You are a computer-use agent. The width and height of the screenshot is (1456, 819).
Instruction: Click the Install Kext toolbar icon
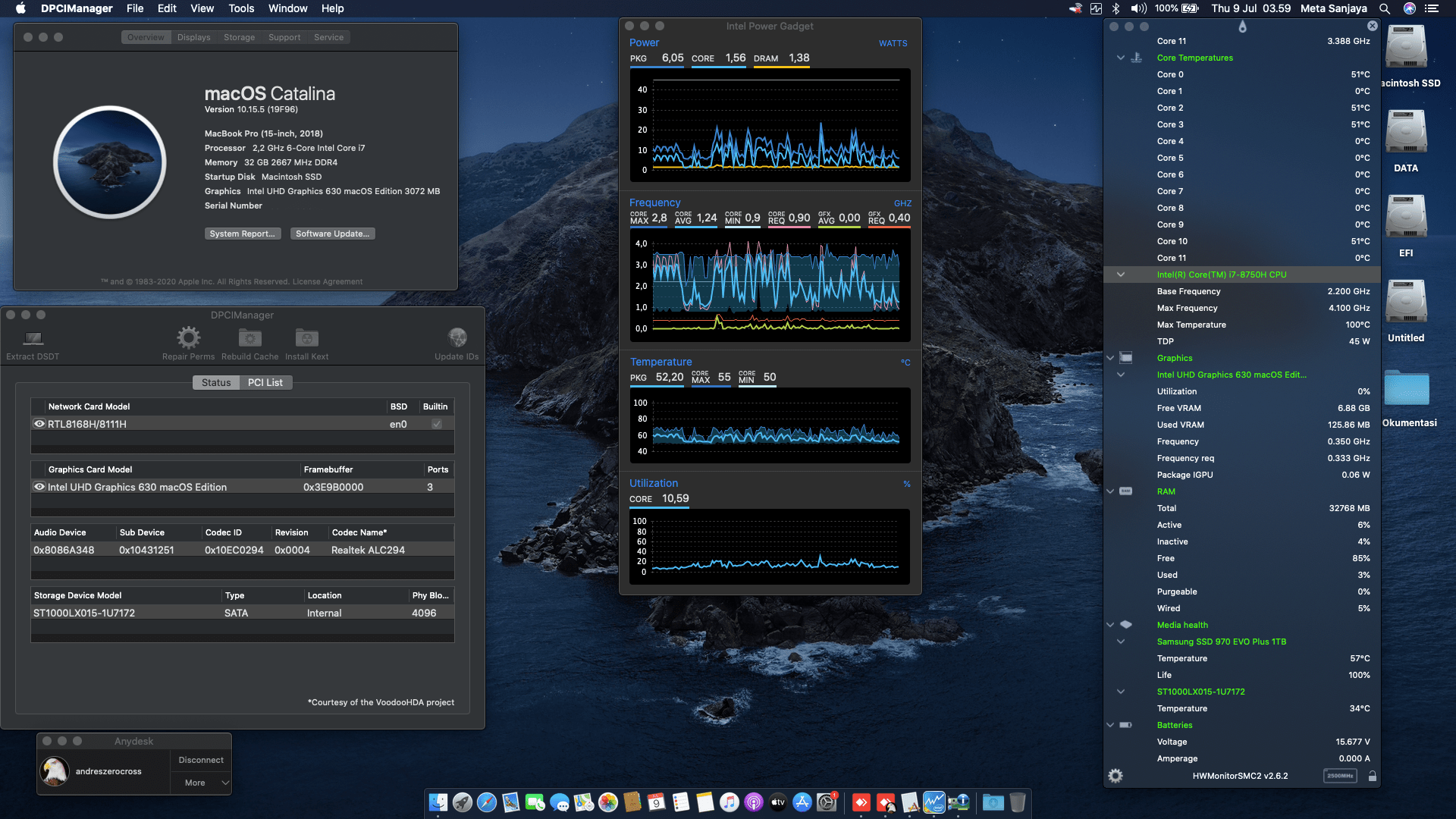pos(306,337)
